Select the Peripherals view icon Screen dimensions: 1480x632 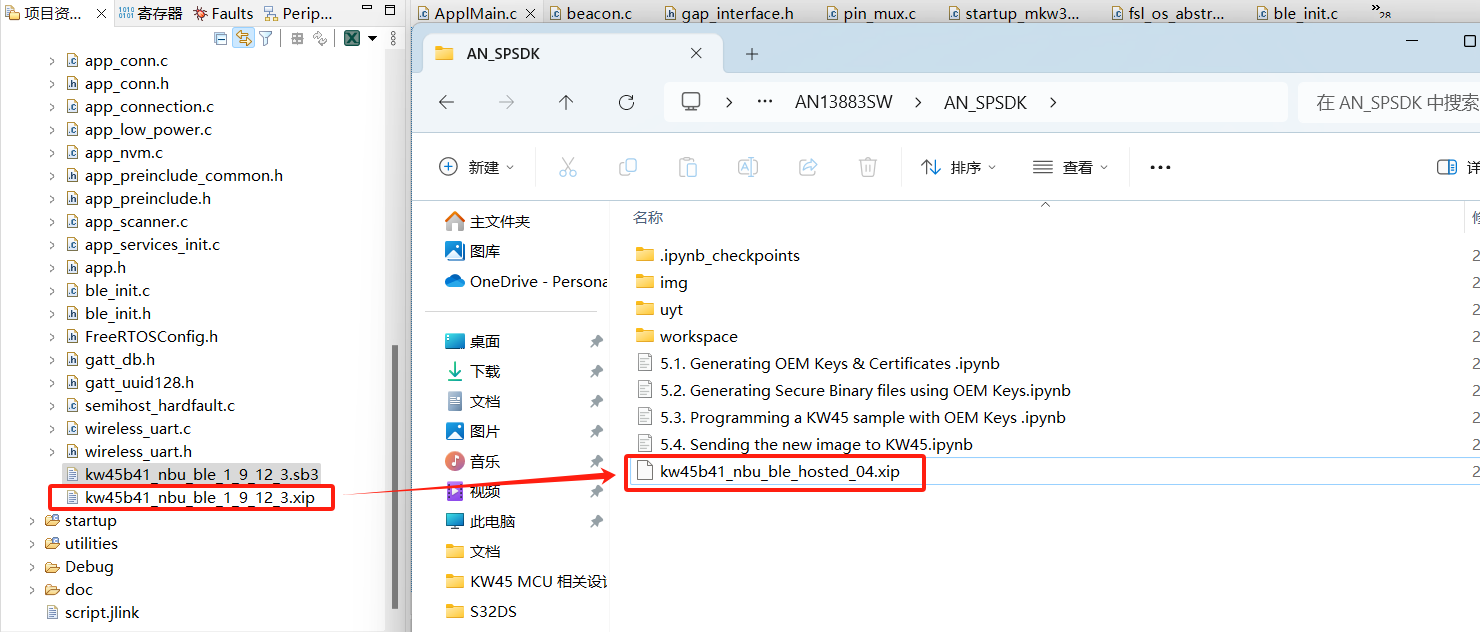click(272, 13)
